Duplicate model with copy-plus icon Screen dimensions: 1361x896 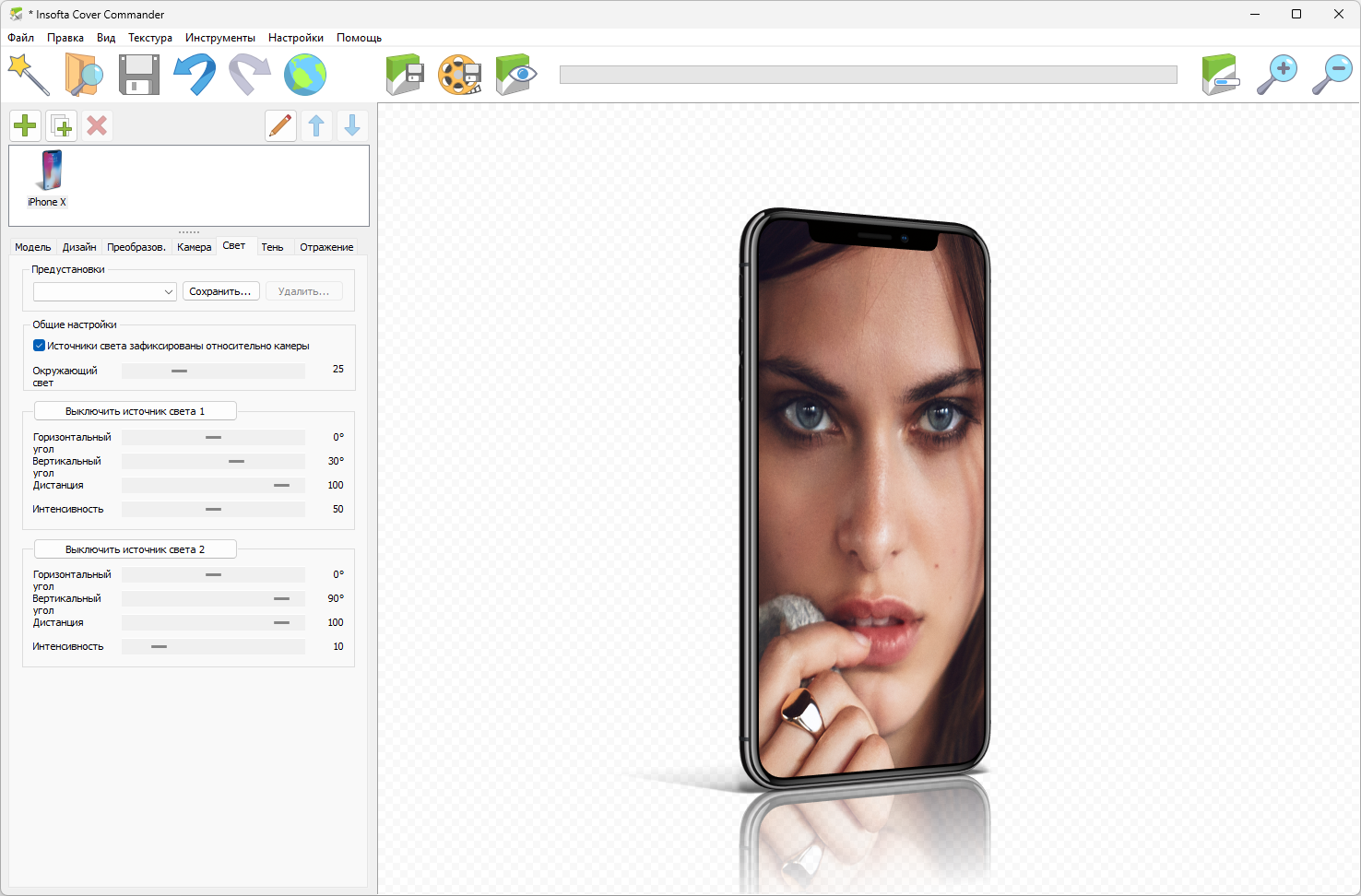point(62,125)
